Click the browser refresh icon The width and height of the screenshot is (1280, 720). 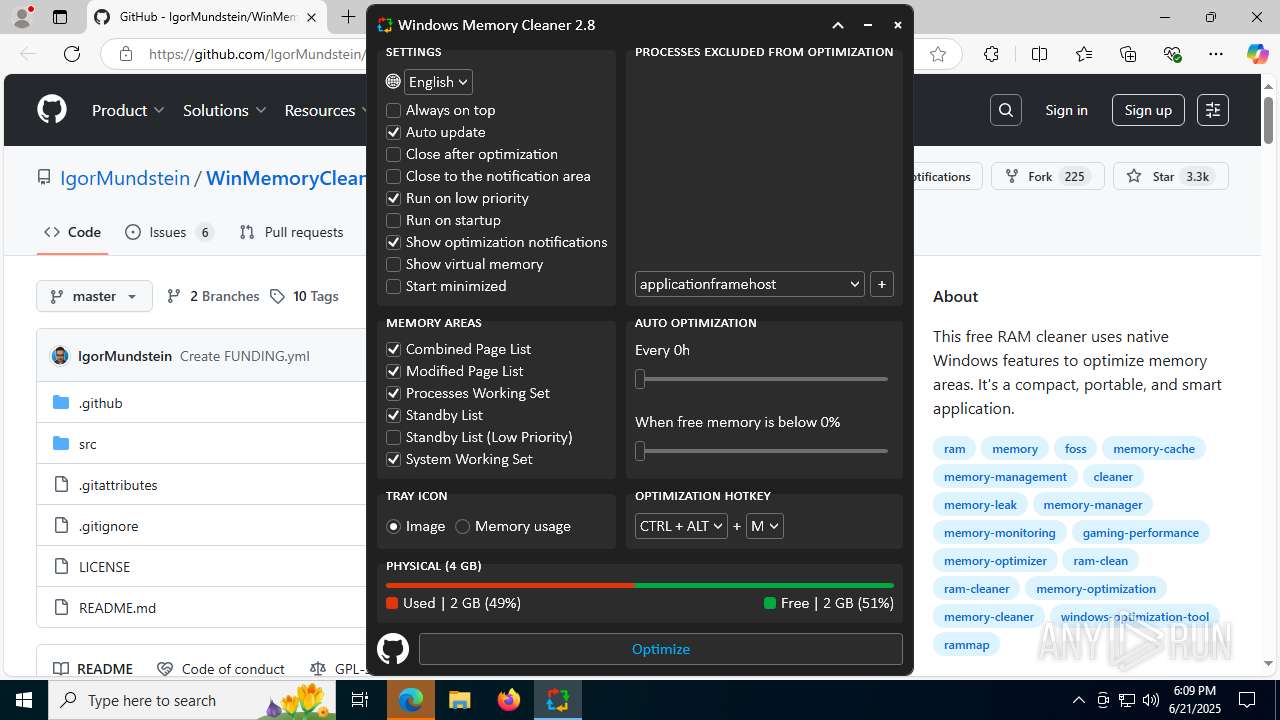click(x=72, y=55)
